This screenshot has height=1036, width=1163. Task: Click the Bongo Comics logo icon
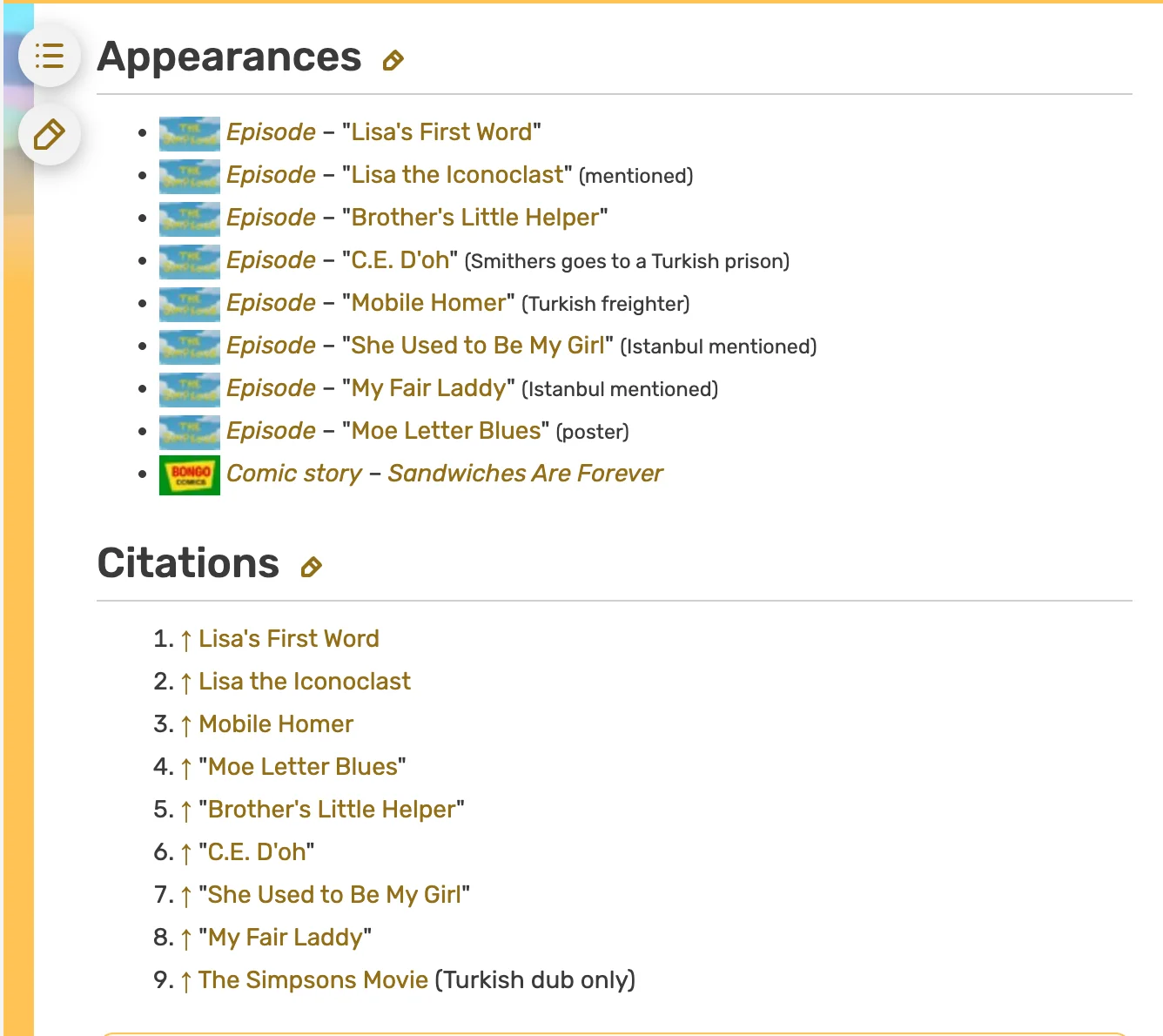tap(189, 474)
